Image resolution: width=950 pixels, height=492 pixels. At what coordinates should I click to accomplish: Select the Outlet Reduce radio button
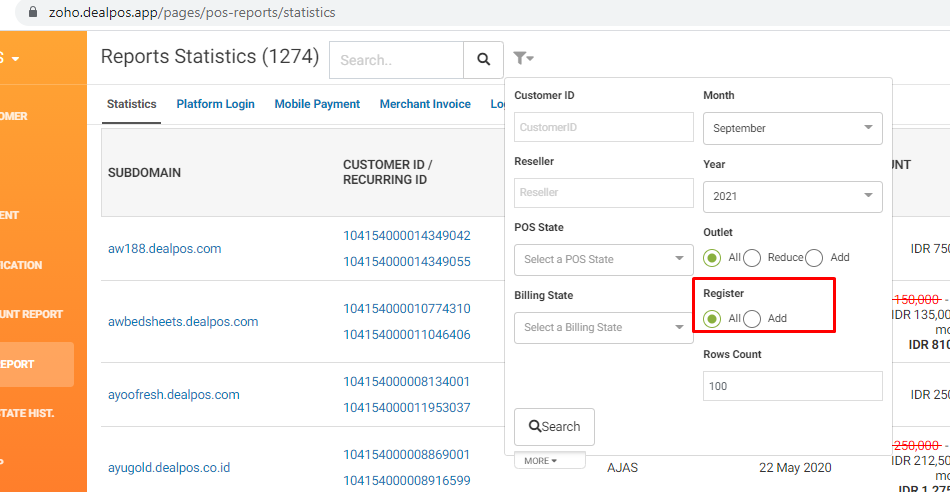[753, 258]
